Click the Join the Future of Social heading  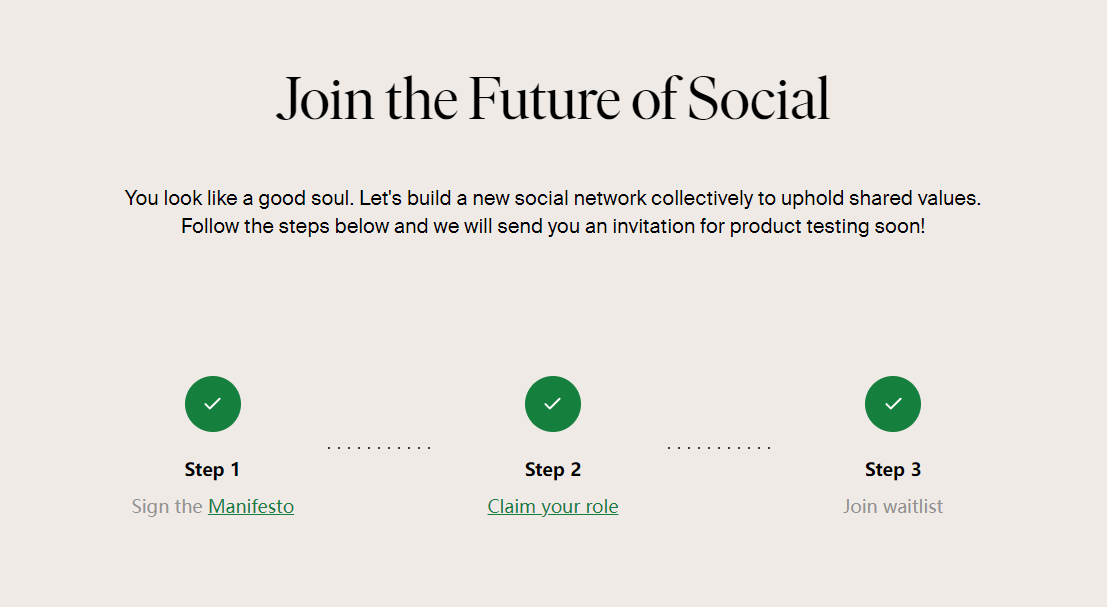coord(553,99)
